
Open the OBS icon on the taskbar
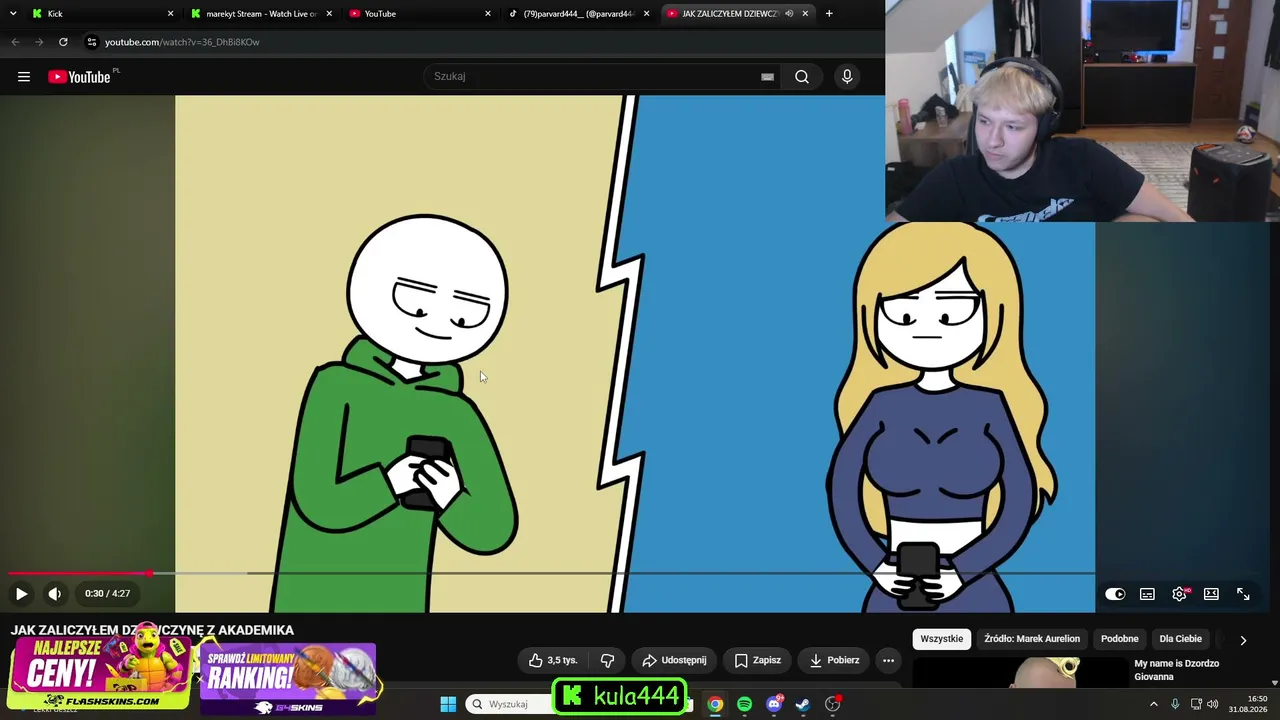click(833, 704)
